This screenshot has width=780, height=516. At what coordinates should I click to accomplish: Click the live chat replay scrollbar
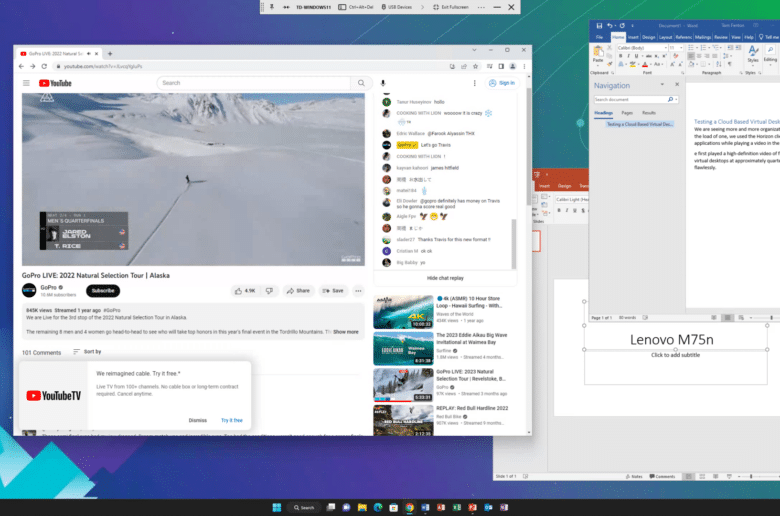(513, 243)
